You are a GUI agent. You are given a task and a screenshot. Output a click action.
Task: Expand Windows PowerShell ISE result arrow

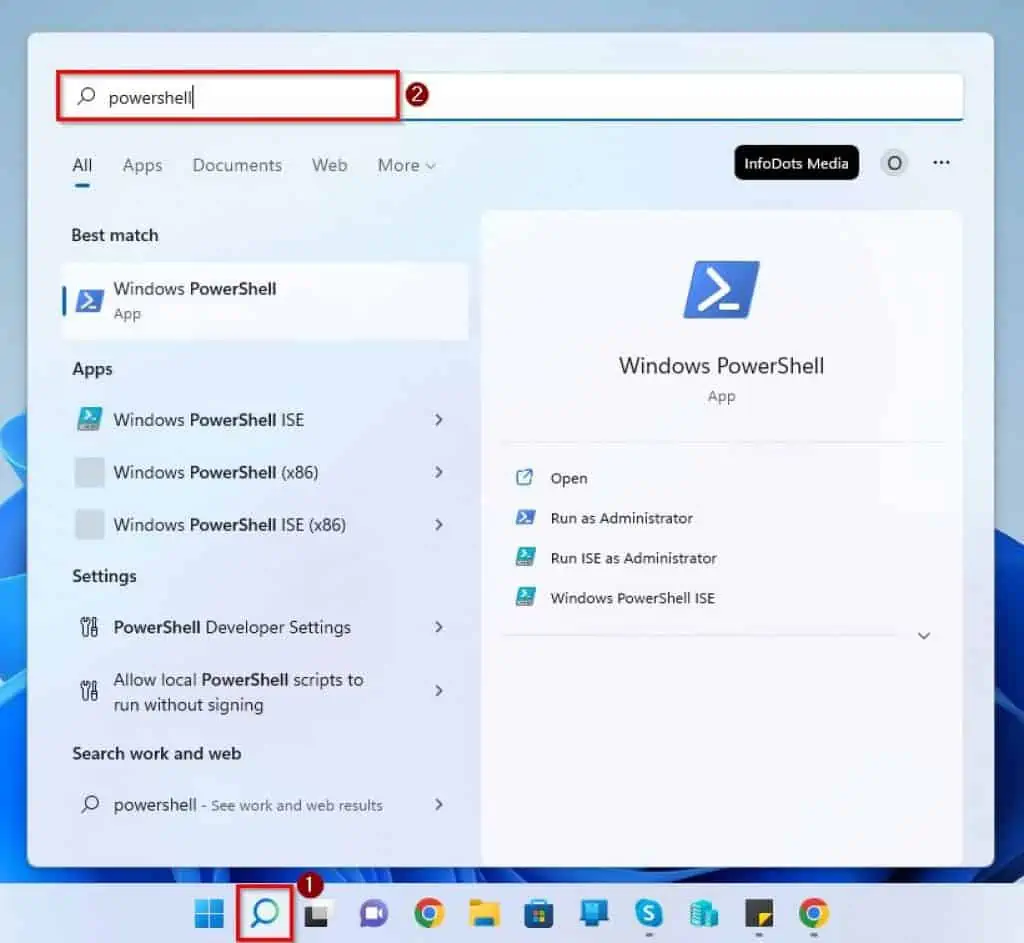click(438, 420)
